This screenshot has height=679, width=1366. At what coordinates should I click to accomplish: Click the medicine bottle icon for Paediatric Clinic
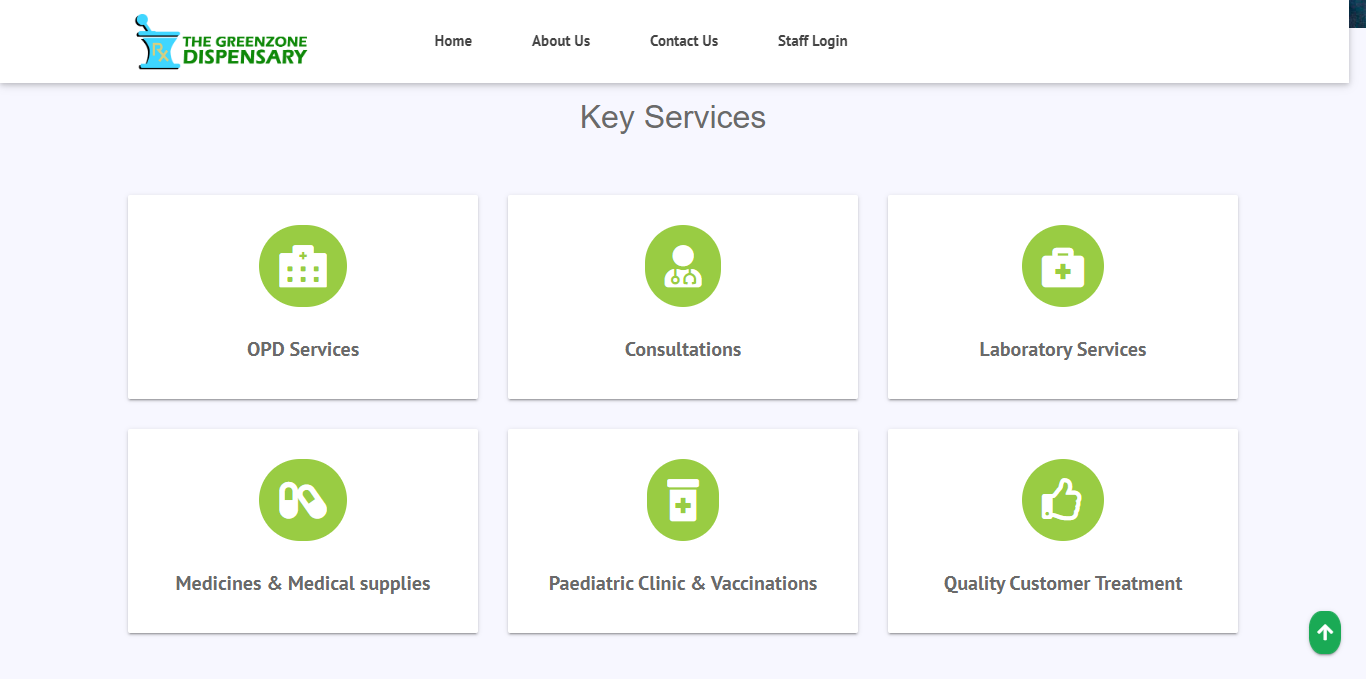683,500
